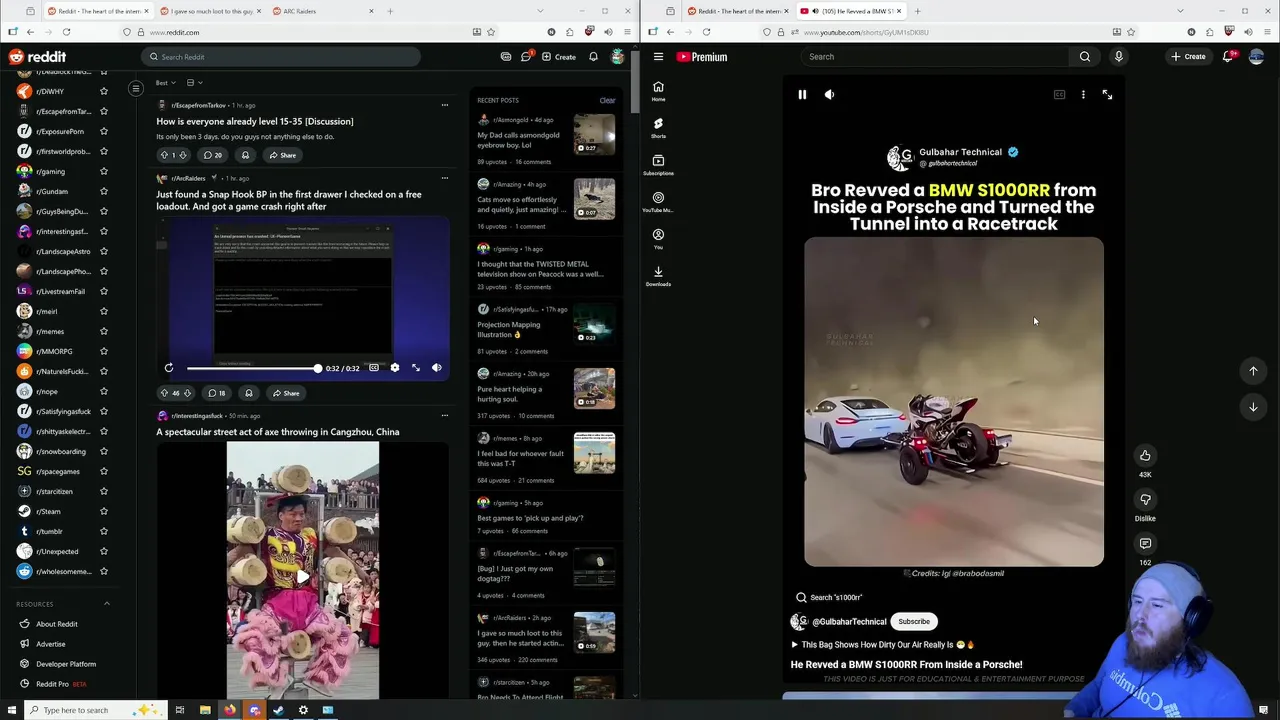
Task: Favorite r/gaming with its star
Action: [103, 171]
